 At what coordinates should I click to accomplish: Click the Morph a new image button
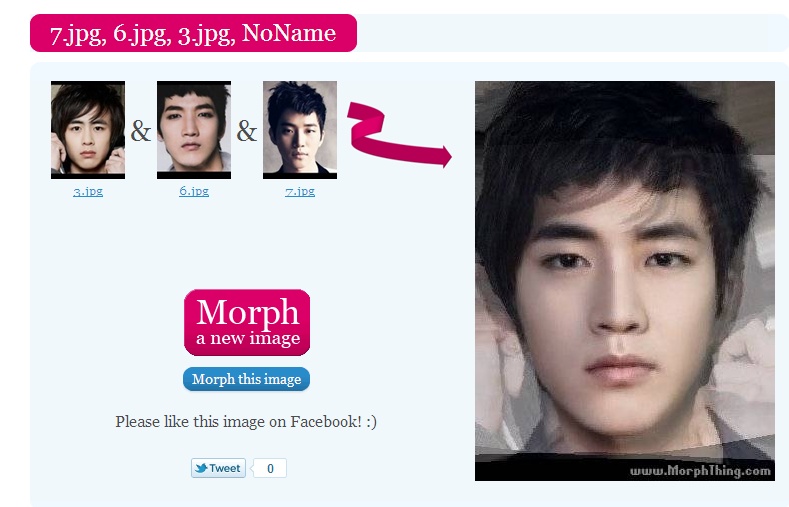pyautogui.click(x=247, y=322)
